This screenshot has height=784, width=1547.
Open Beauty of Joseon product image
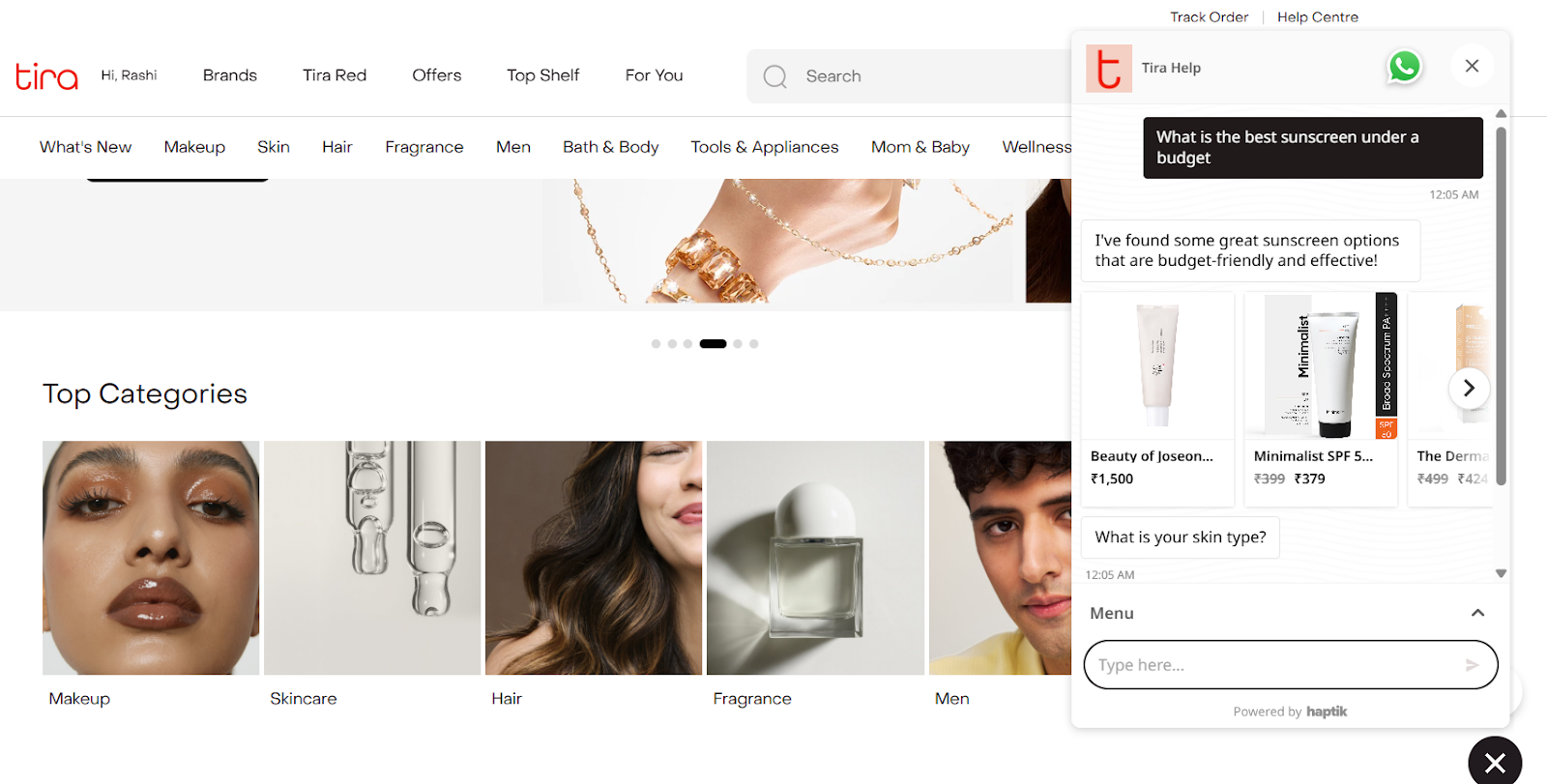coord(1157,365)
